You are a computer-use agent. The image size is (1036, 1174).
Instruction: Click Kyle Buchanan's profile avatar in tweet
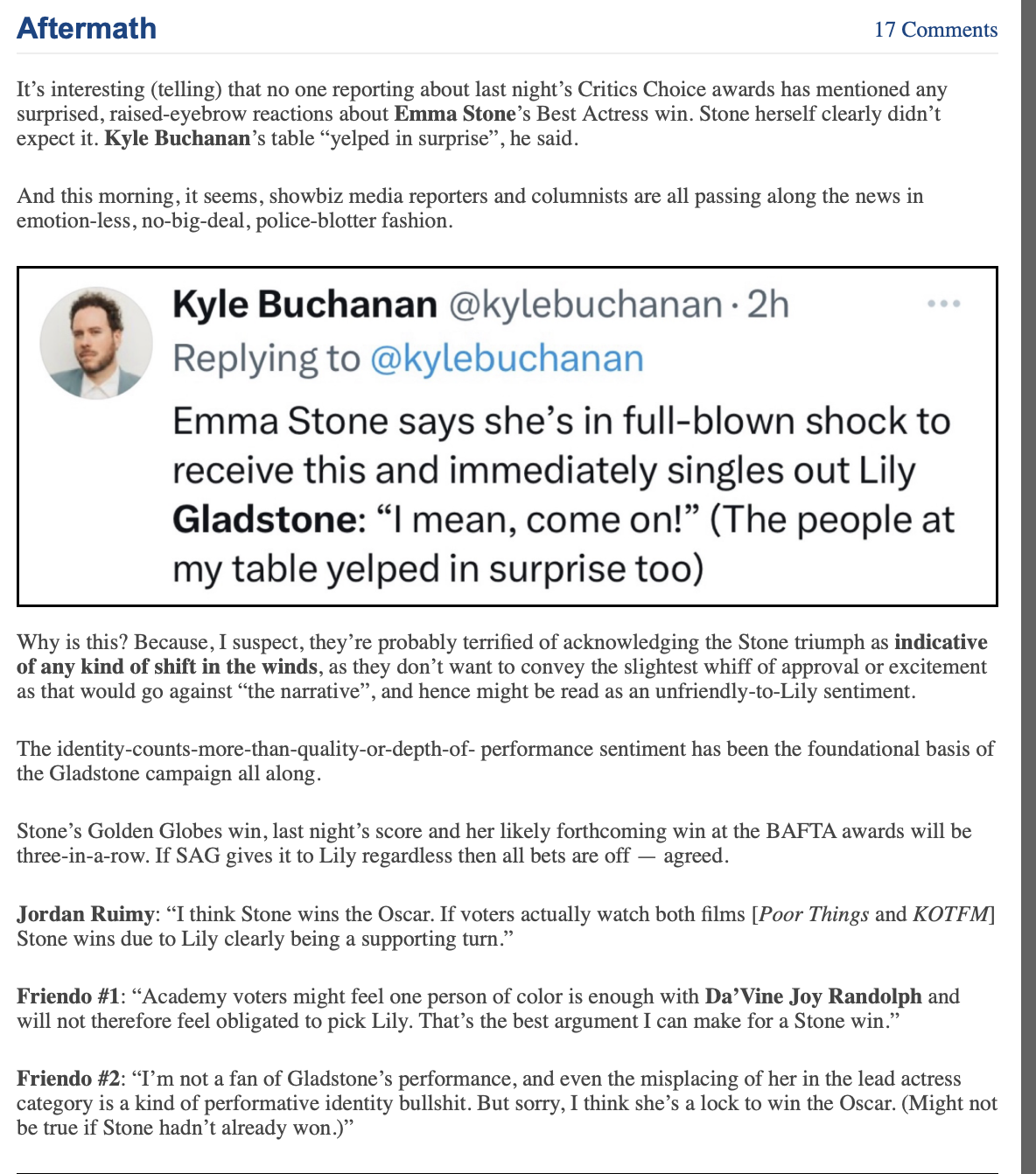96,343
